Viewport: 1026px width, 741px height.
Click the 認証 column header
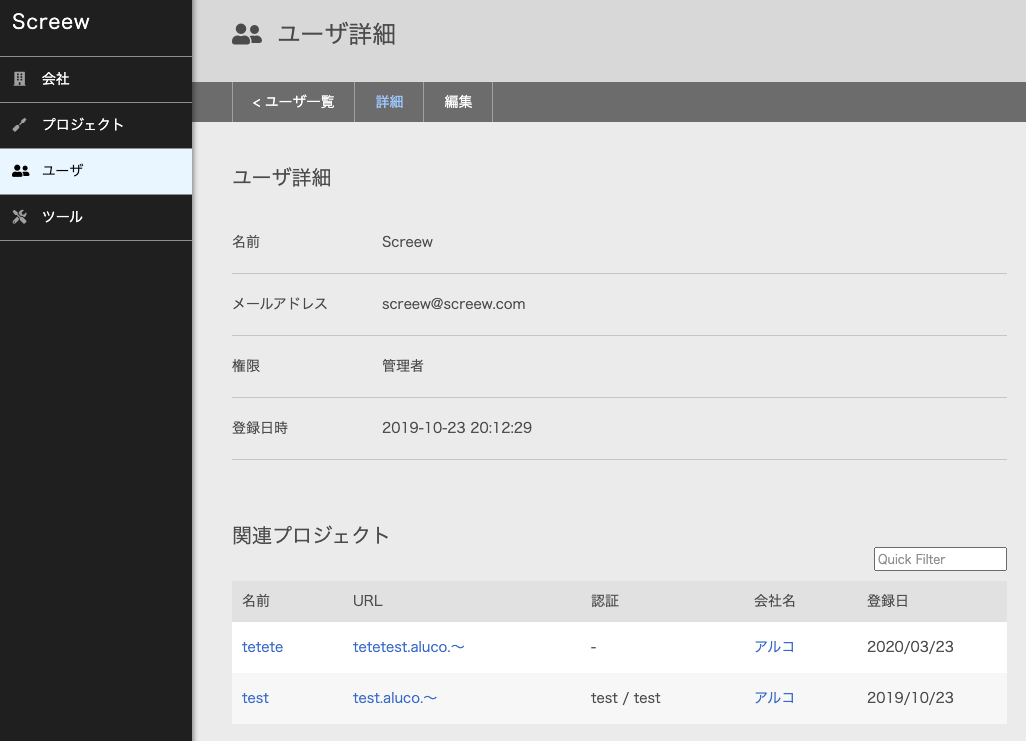(605, 601)
